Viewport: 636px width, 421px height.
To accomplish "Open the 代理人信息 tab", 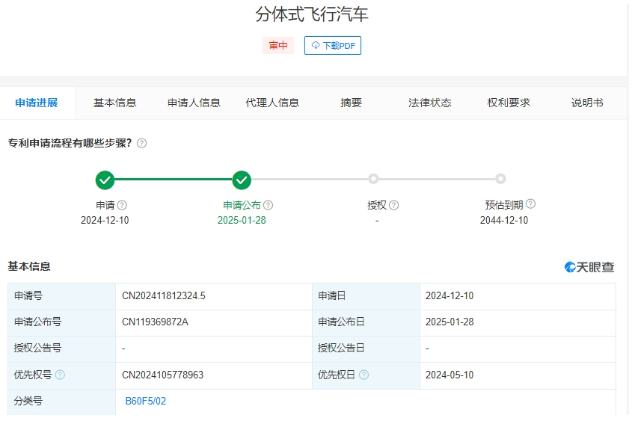I will [x=272, y=103].
